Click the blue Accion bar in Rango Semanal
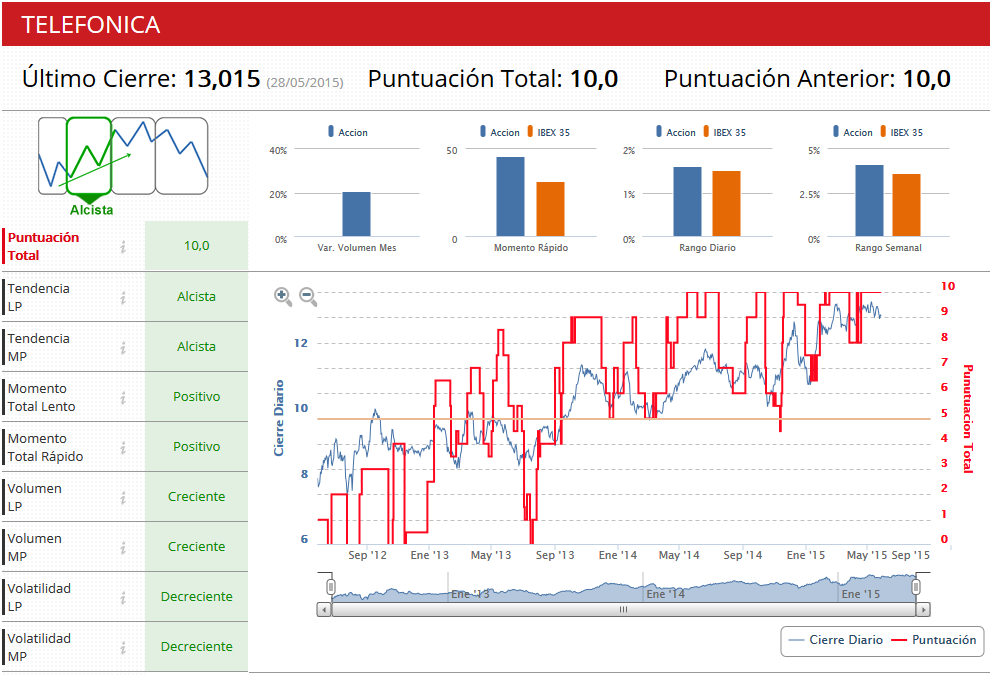993x676 pixels. pyautogui.click(x=870, y=200)
